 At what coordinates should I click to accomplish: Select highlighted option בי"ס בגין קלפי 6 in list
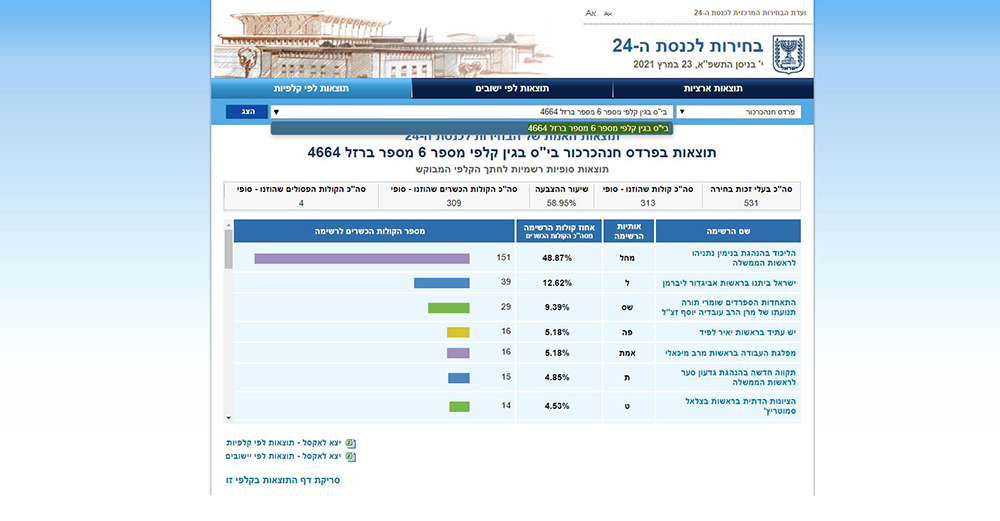coord(471,128)
